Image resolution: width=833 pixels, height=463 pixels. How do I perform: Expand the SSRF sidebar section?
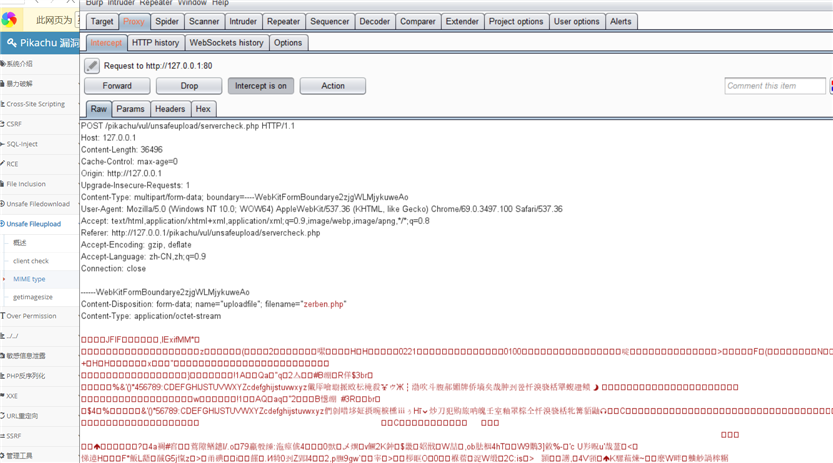(39, 436)
